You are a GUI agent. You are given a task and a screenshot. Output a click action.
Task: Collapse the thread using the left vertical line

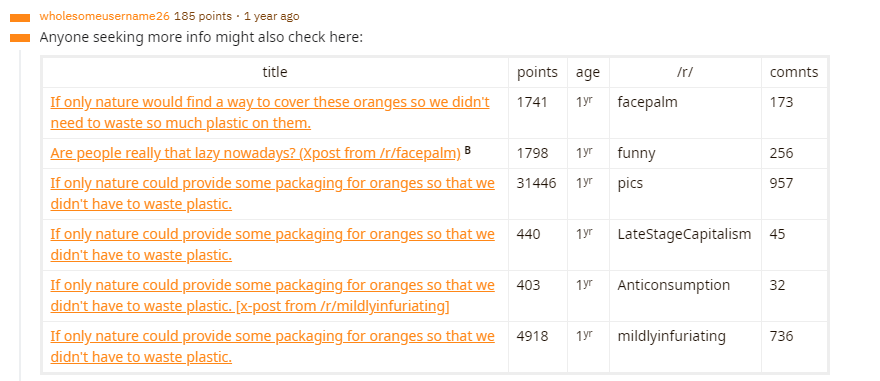[20, 215]
